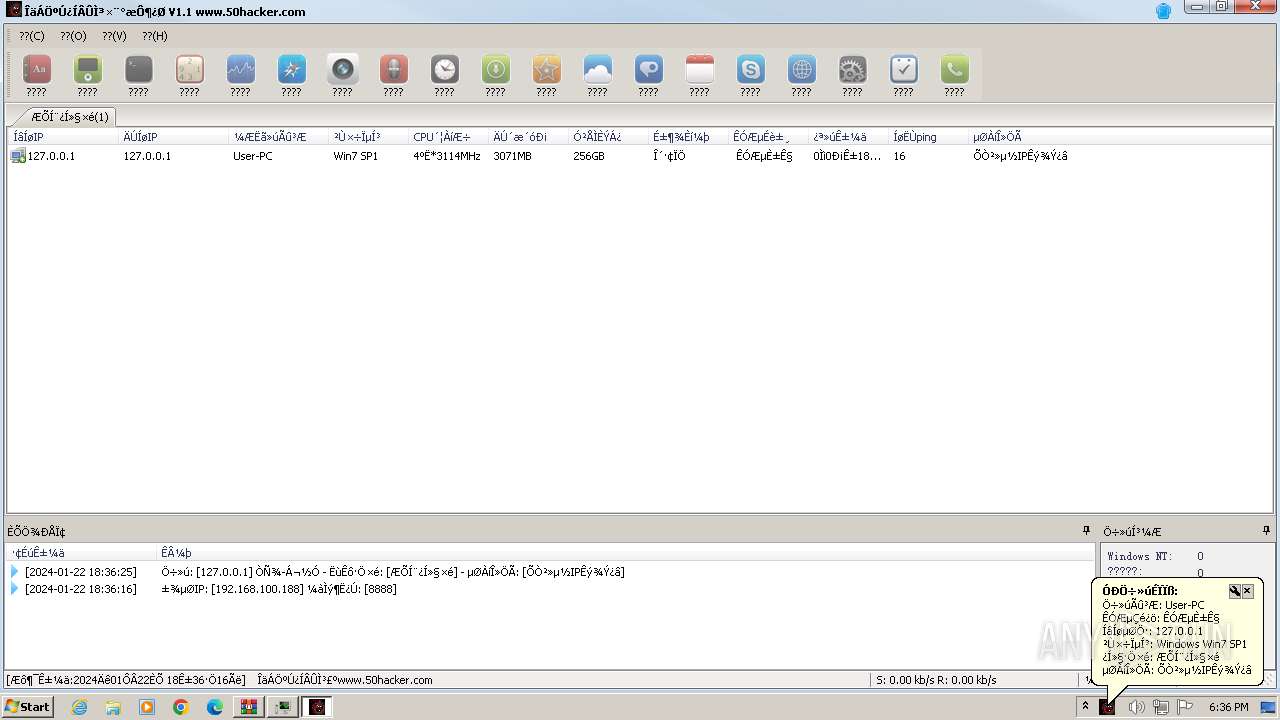Click the orange star toolbar icon
This screenshot has height=720, width=1280.
click(547, 69)
